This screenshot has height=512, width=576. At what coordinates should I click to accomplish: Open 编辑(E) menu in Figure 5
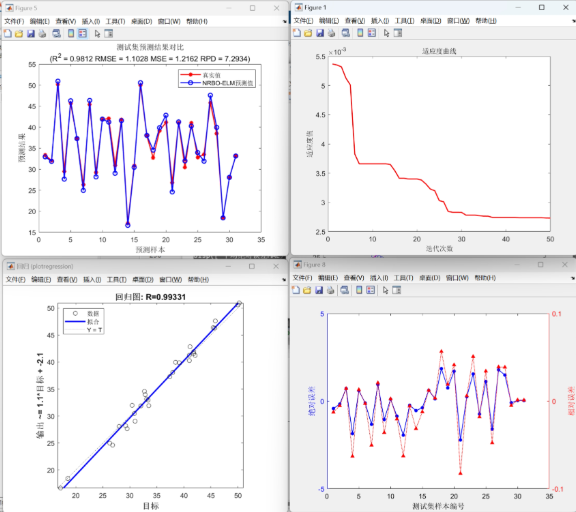40,21
